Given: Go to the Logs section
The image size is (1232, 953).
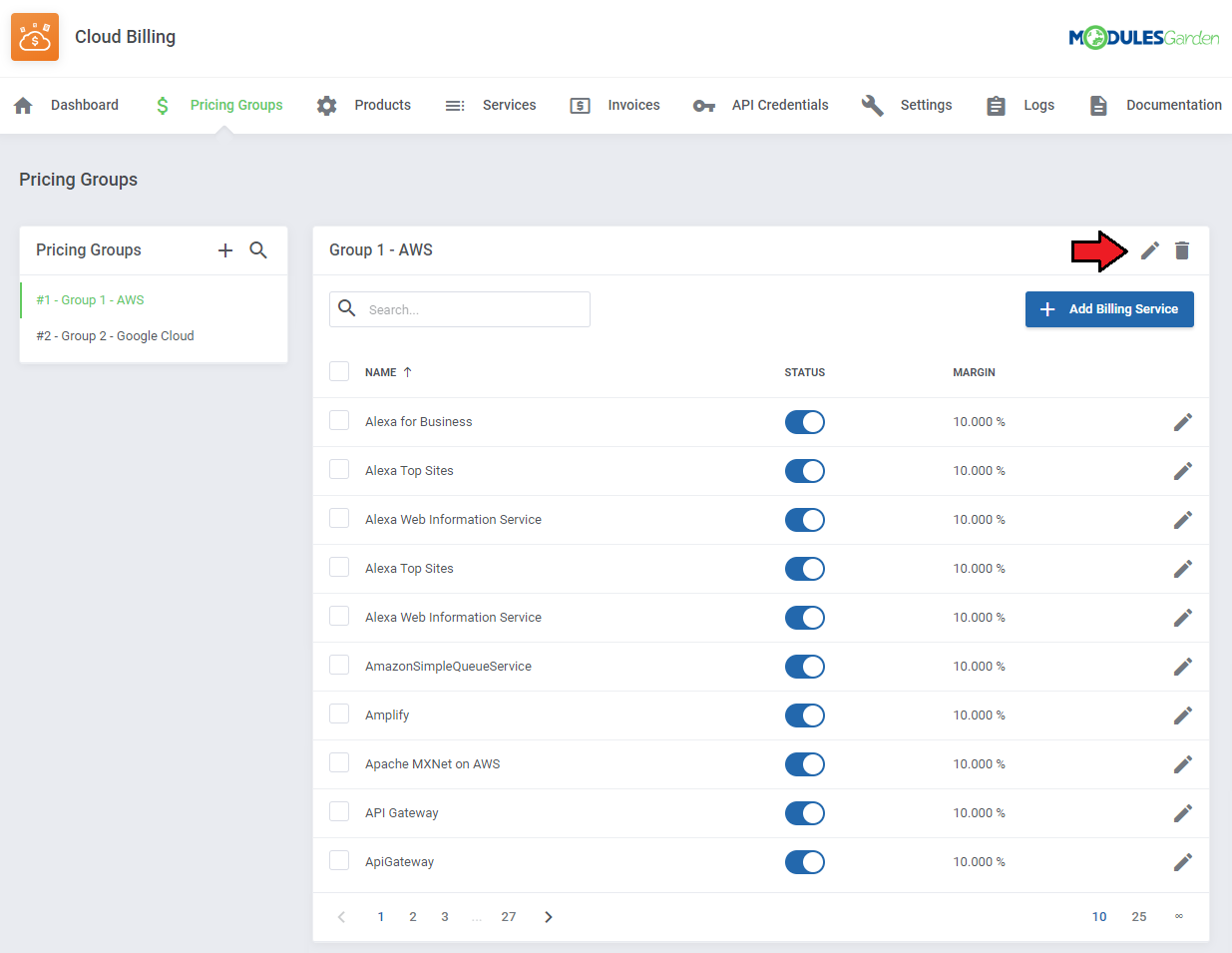Looking at the screenshot, I should [1038, 105].
